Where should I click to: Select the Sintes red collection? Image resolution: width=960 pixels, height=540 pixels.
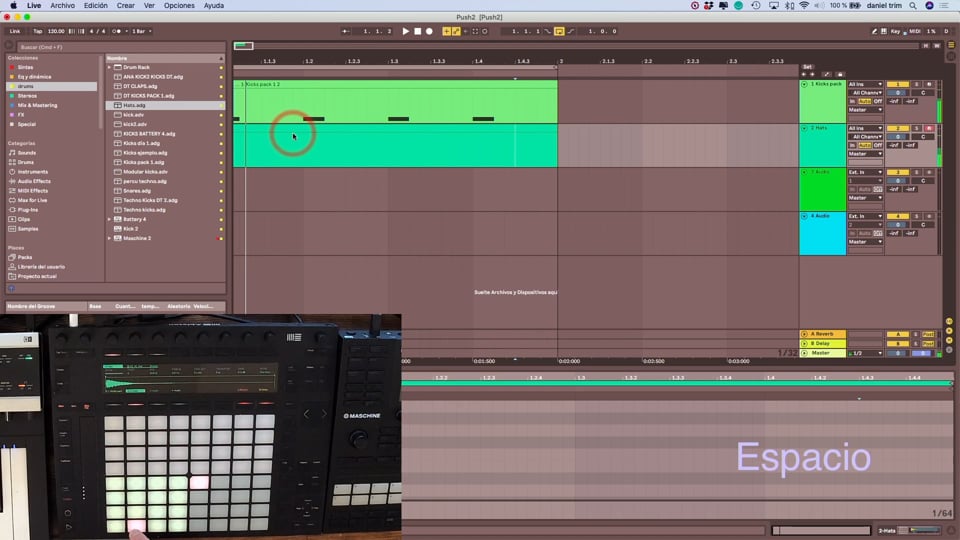point(25,67)
